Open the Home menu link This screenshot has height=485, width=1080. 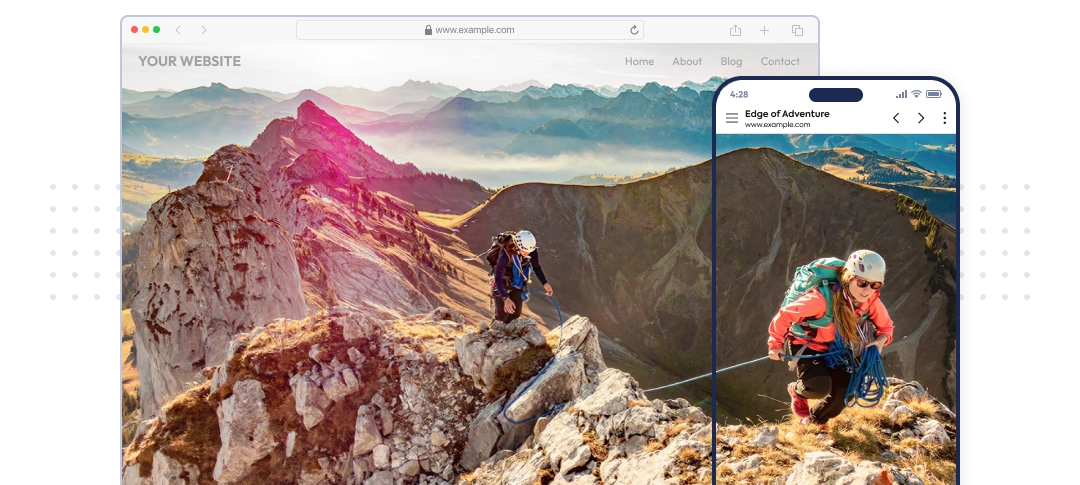pos(639,61)
